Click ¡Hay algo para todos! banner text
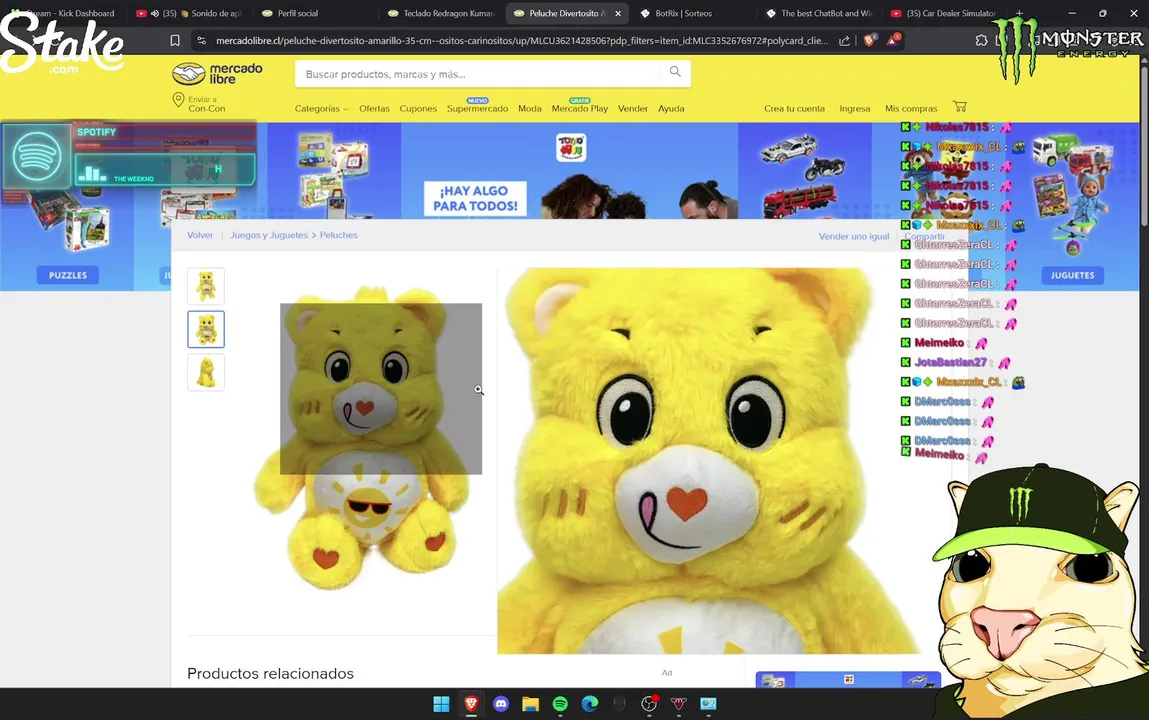The width and height of the screenshot is (1149, 720). [x=475, y=198]
